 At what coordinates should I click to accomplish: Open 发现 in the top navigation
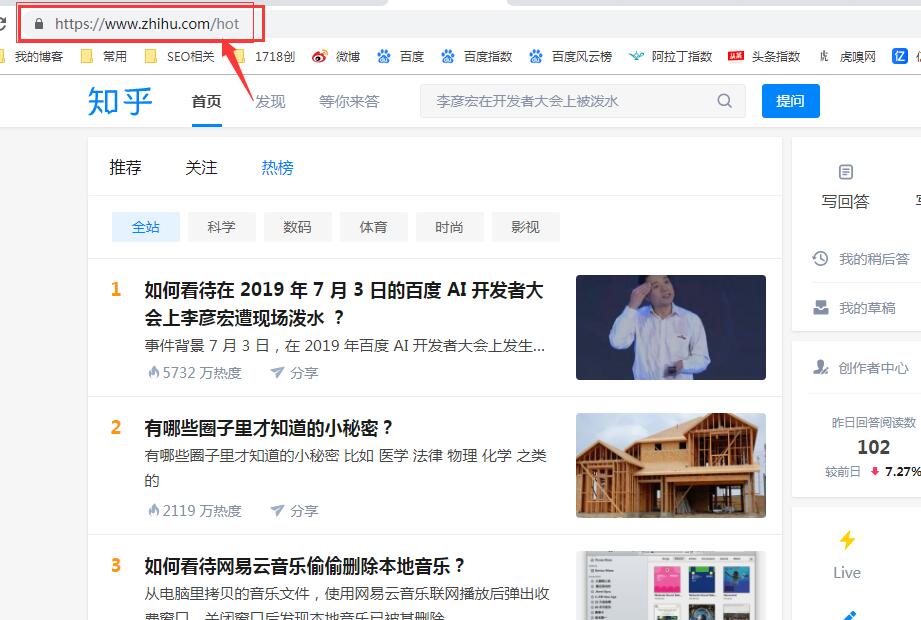coord(270,101)
